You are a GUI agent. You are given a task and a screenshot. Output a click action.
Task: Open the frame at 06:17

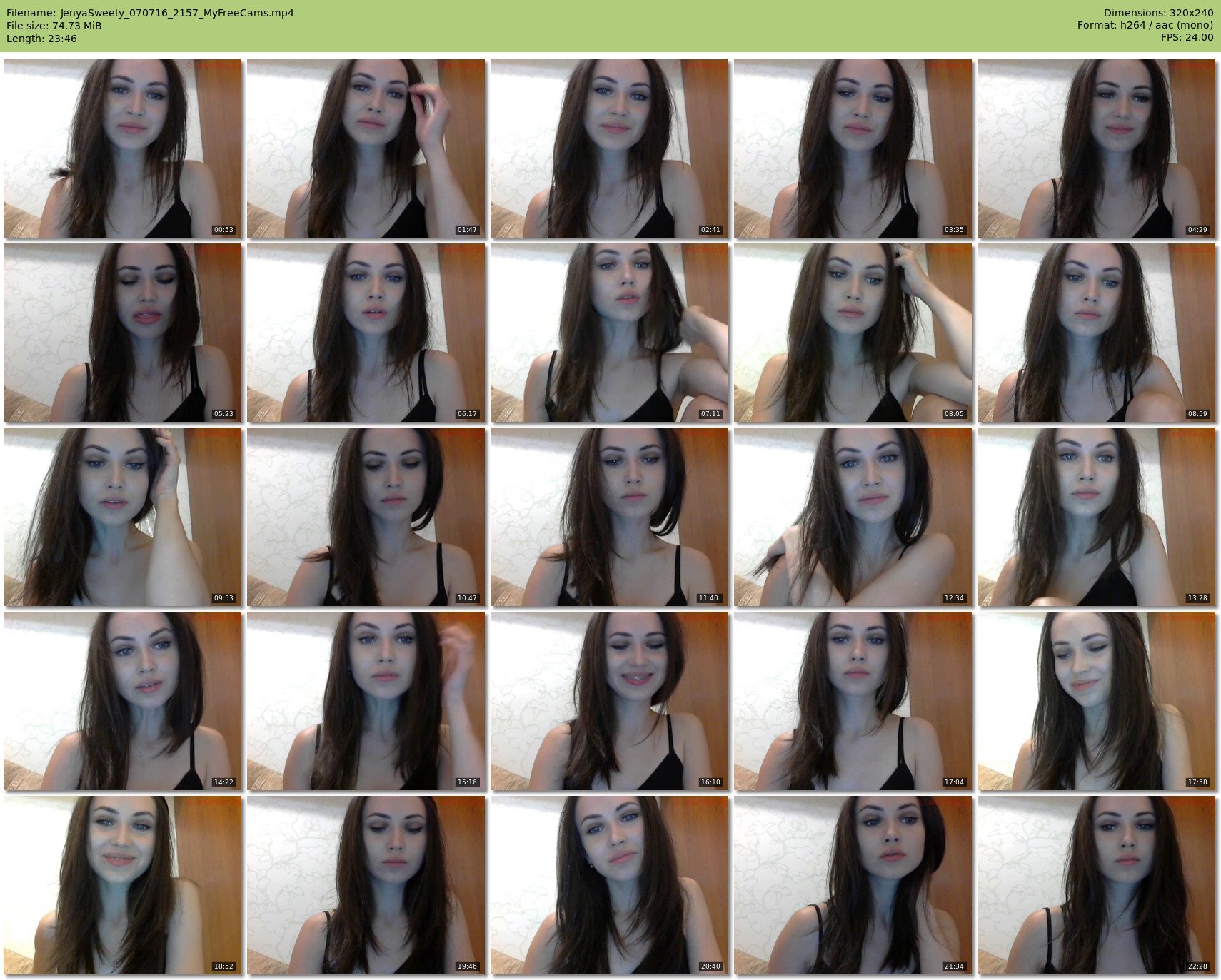pos(366,333)
